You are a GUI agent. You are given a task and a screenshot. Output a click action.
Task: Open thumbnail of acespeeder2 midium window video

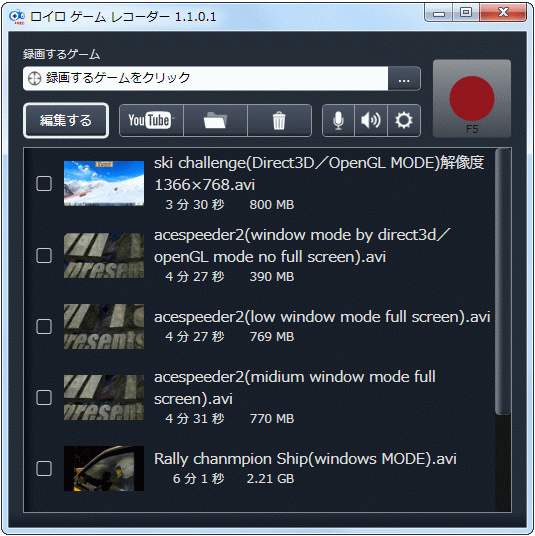click(104, 398)
